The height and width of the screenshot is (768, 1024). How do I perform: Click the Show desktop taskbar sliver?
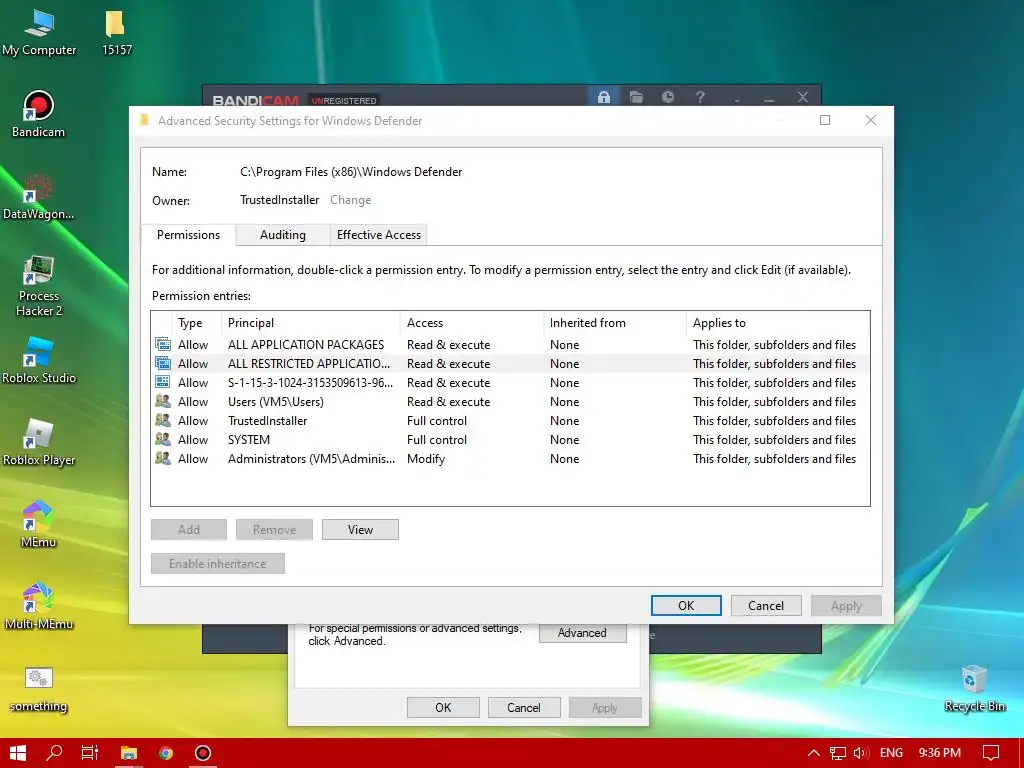[1021, 753]
